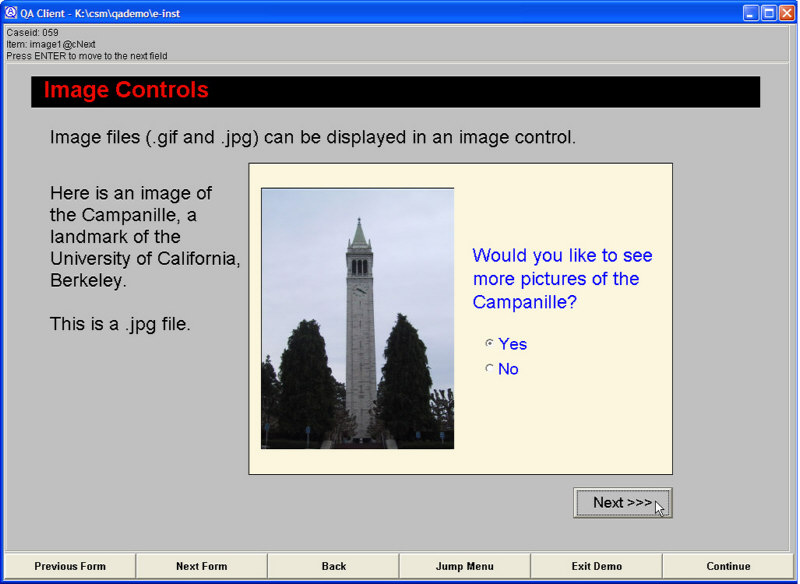Go to Previous Form

pos(70,566)
